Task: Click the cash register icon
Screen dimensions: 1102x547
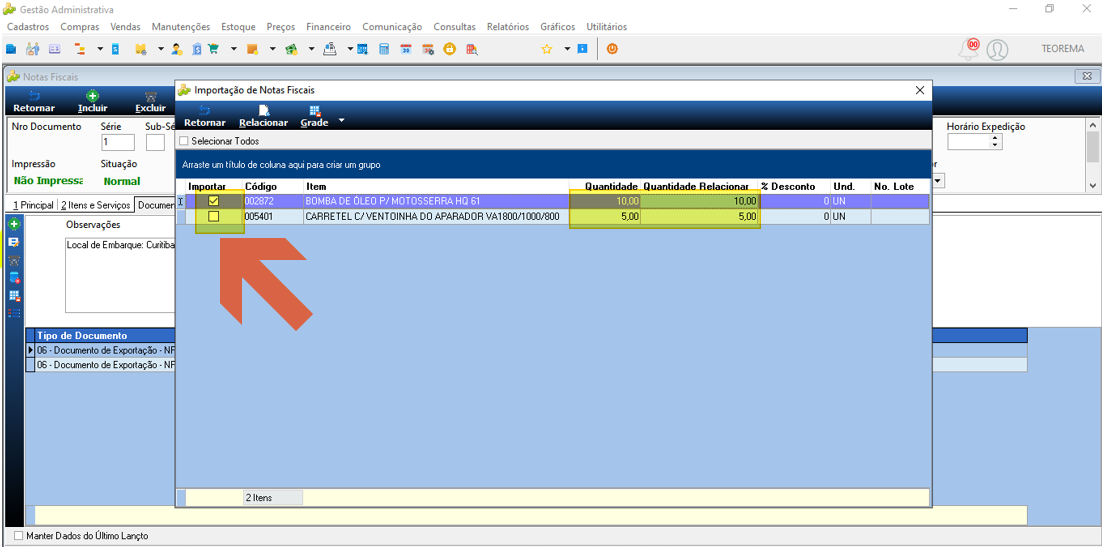Action: click(330, 49)
